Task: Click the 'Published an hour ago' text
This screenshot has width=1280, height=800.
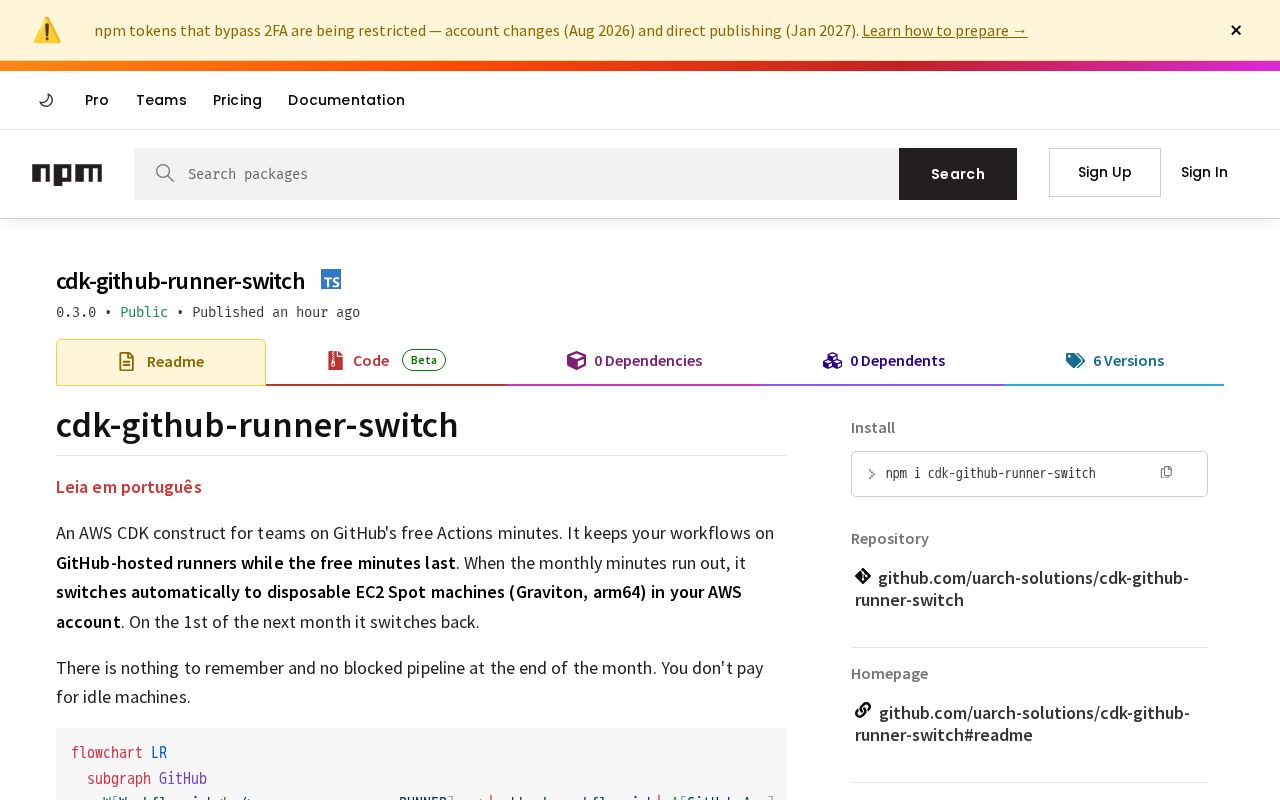Action: tap(276, 312)
